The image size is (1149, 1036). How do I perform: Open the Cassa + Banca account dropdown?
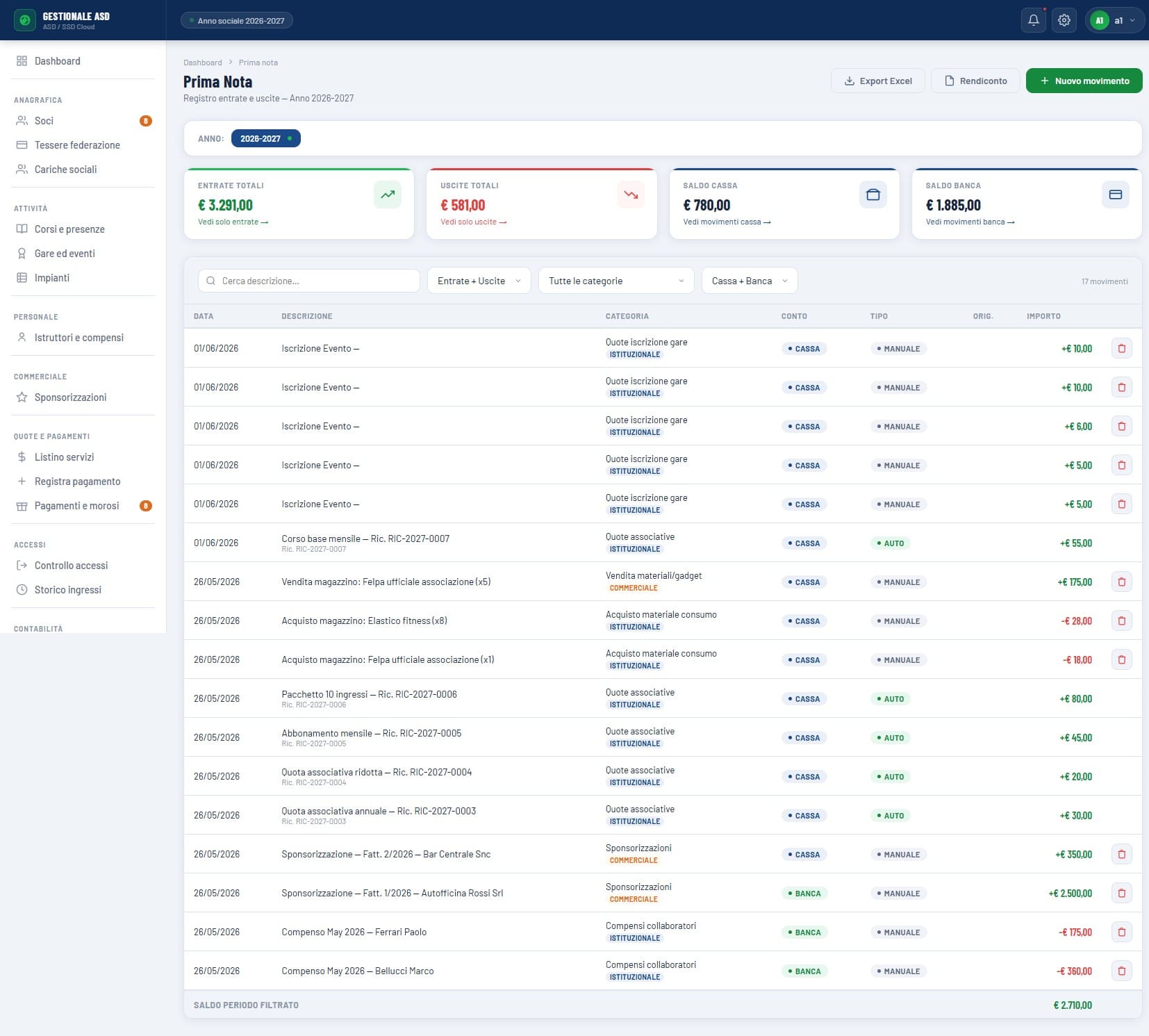coord(750,281)
